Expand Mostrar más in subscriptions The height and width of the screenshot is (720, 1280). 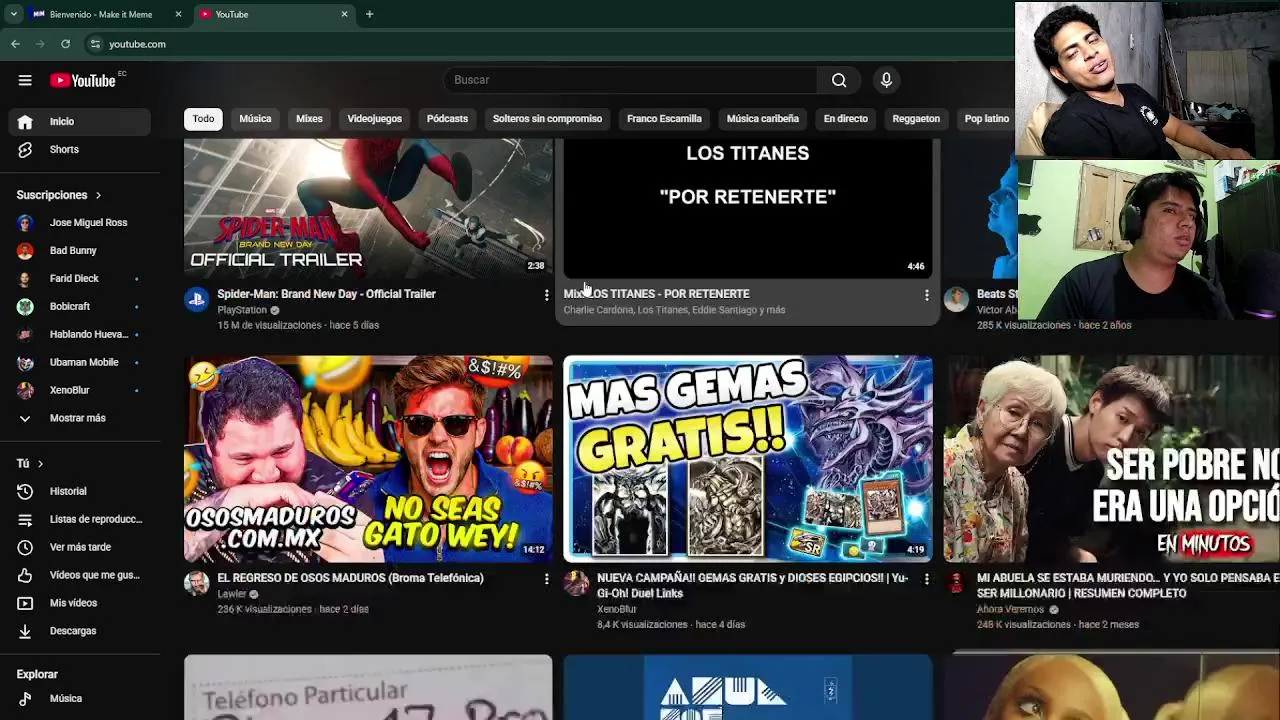pyautogui.click(x=80, y=418)
